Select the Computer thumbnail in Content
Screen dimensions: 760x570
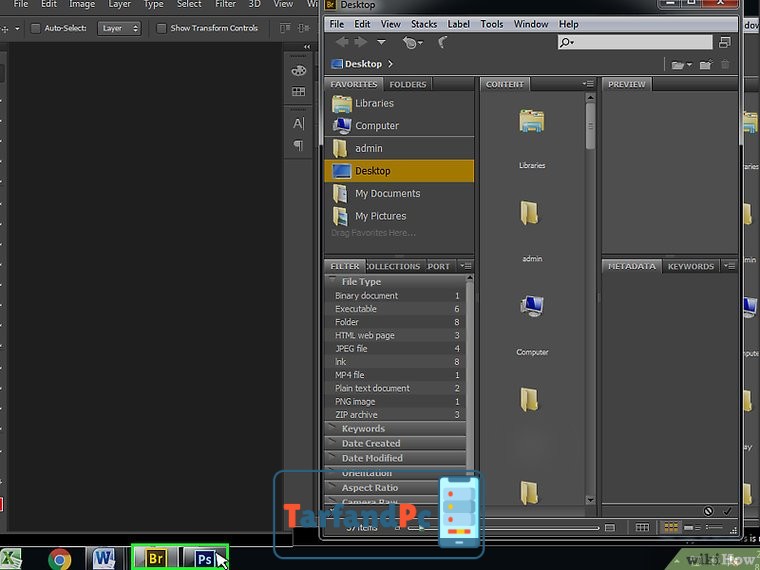pyautogui.click(x=532, y=306)
